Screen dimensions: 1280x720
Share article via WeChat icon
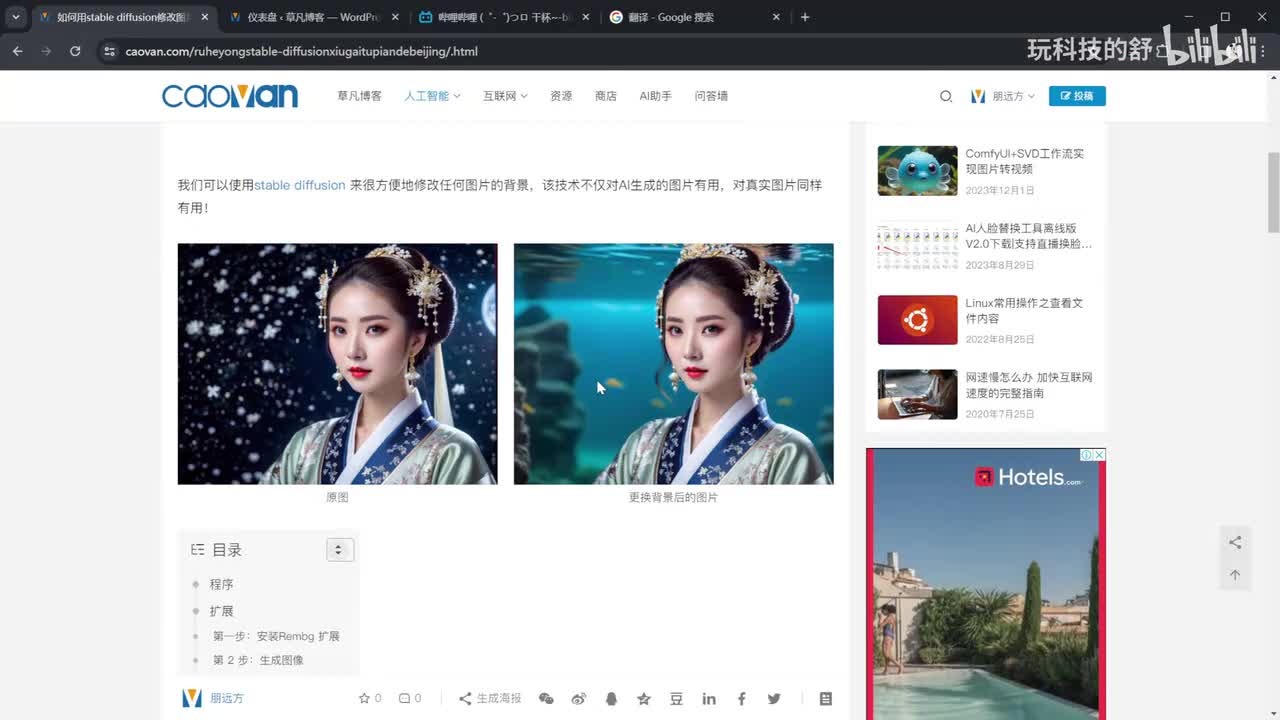pos(546,699)
